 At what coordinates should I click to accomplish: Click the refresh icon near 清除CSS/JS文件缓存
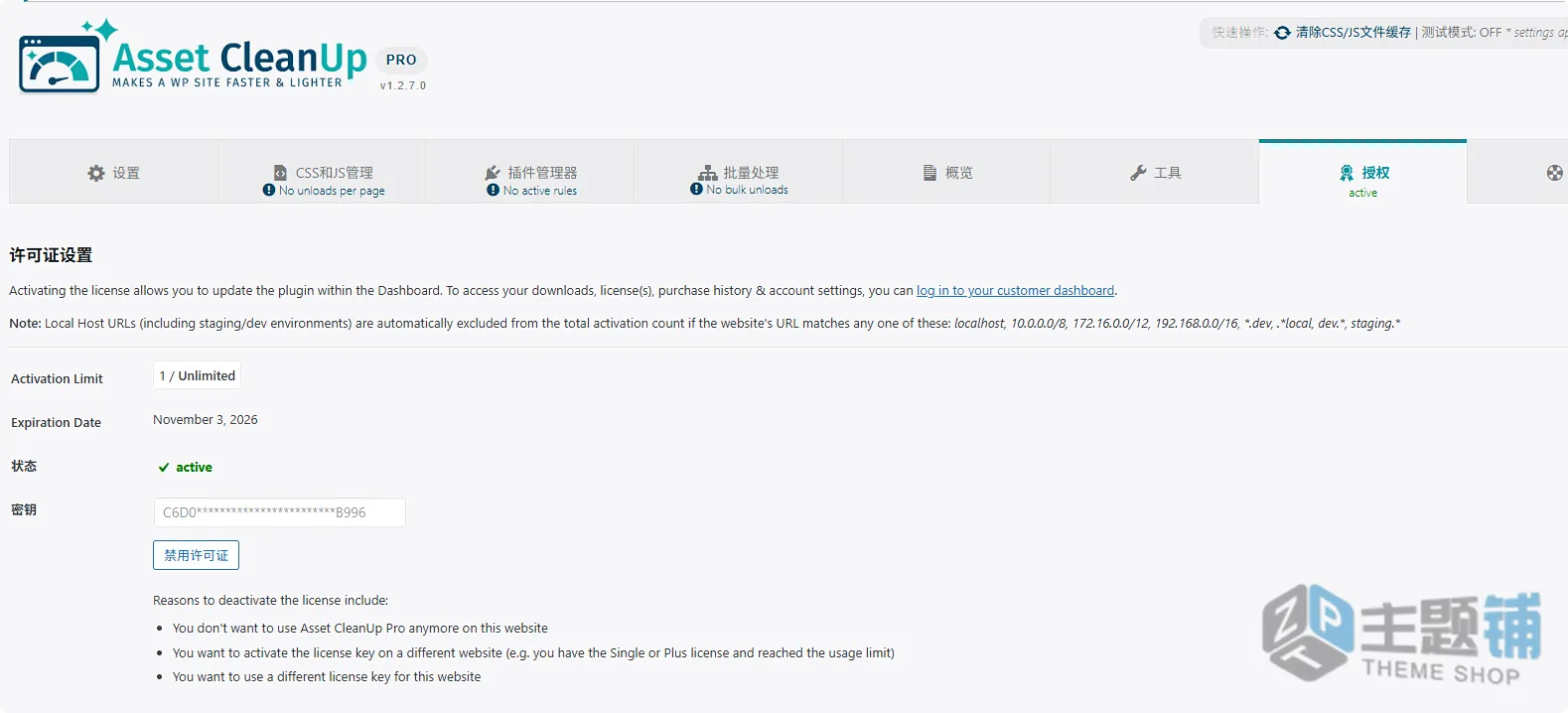coord(1282,33)
